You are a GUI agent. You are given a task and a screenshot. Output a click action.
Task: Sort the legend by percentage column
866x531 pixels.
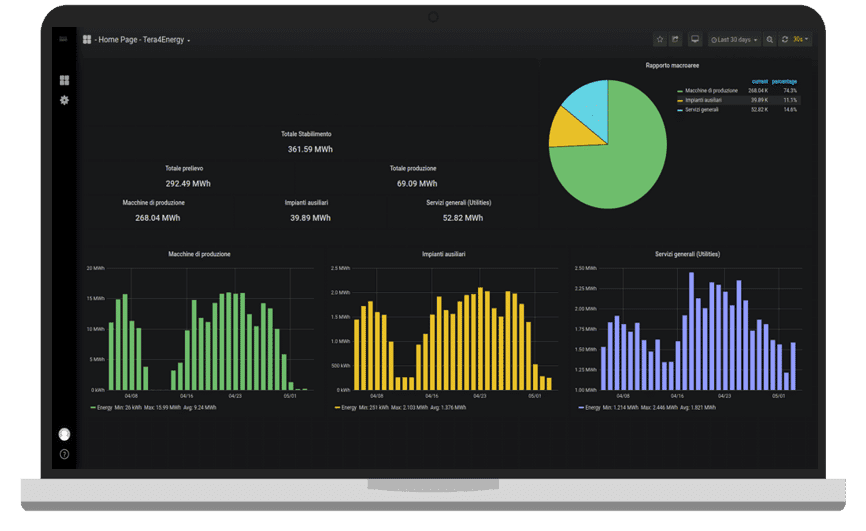pos(784,81)
